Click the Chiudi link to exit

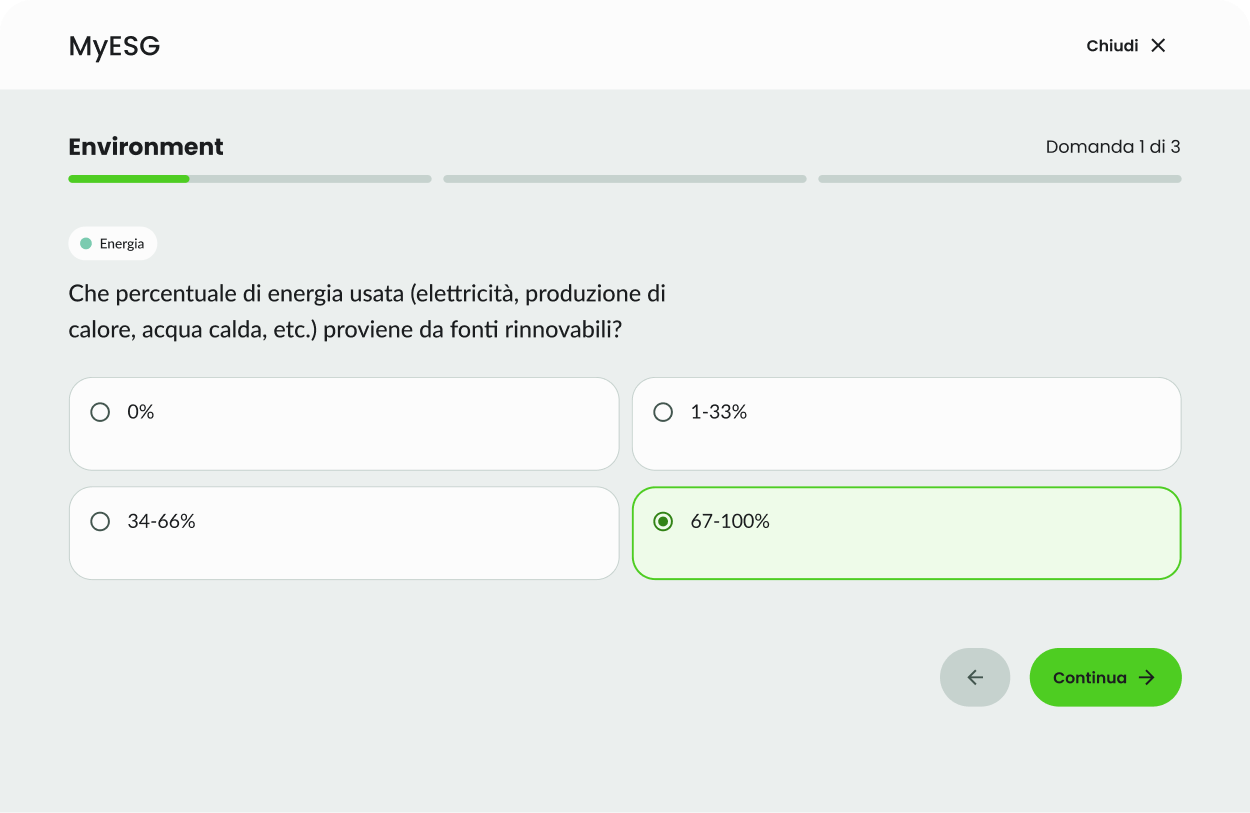click(1111, 45)
